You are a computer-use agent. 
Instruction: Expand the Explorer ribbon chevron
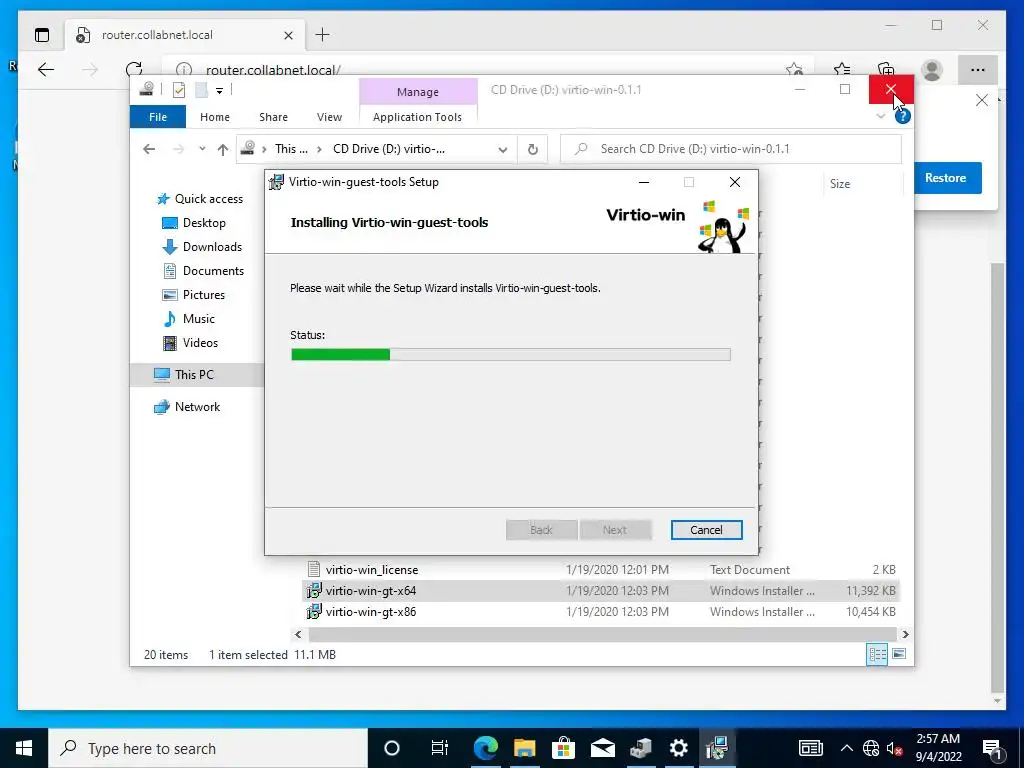tap(881, 116)
